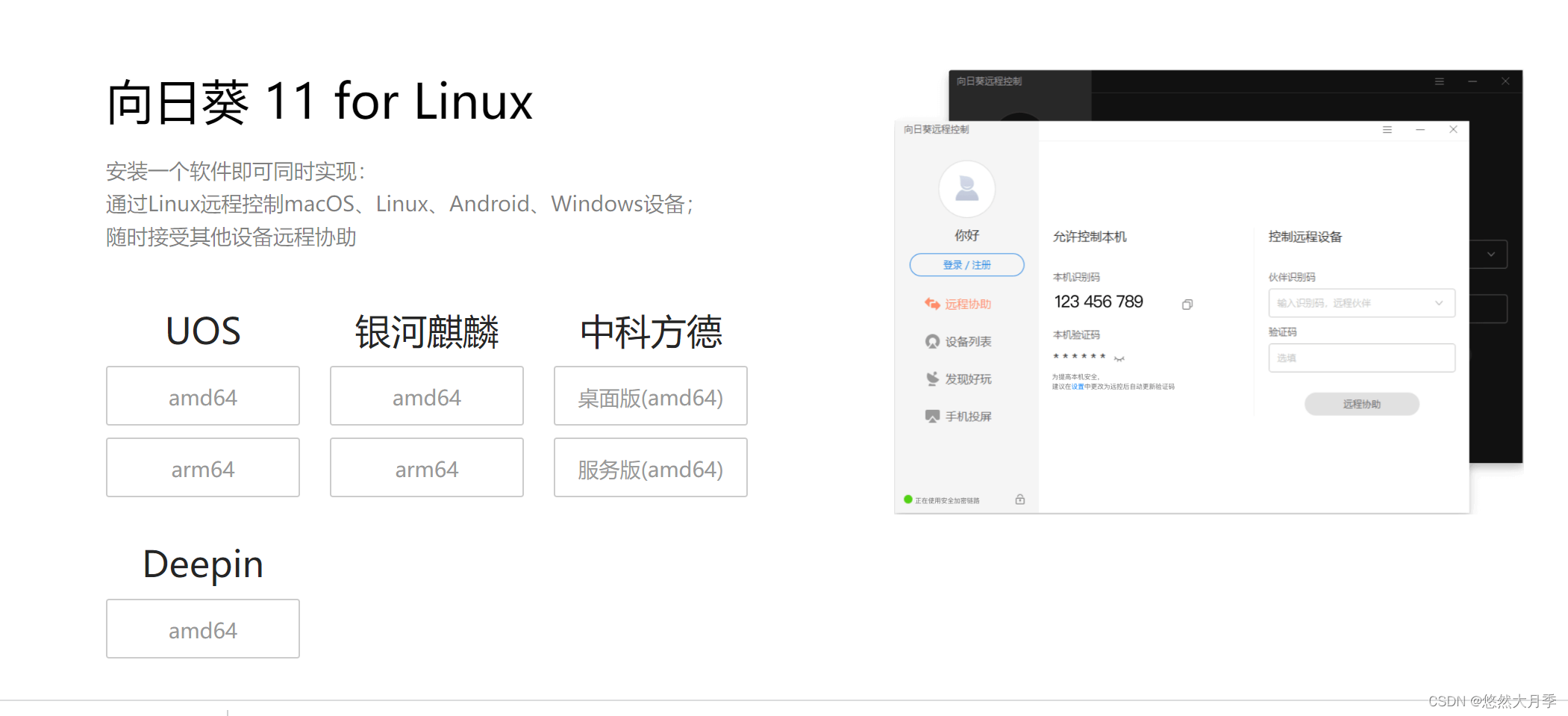Image resolution: width=1568 pixels, height=716 pixels.
Task: Download 中科方德 桌面版(amd64) package
Action: point(651,396)
